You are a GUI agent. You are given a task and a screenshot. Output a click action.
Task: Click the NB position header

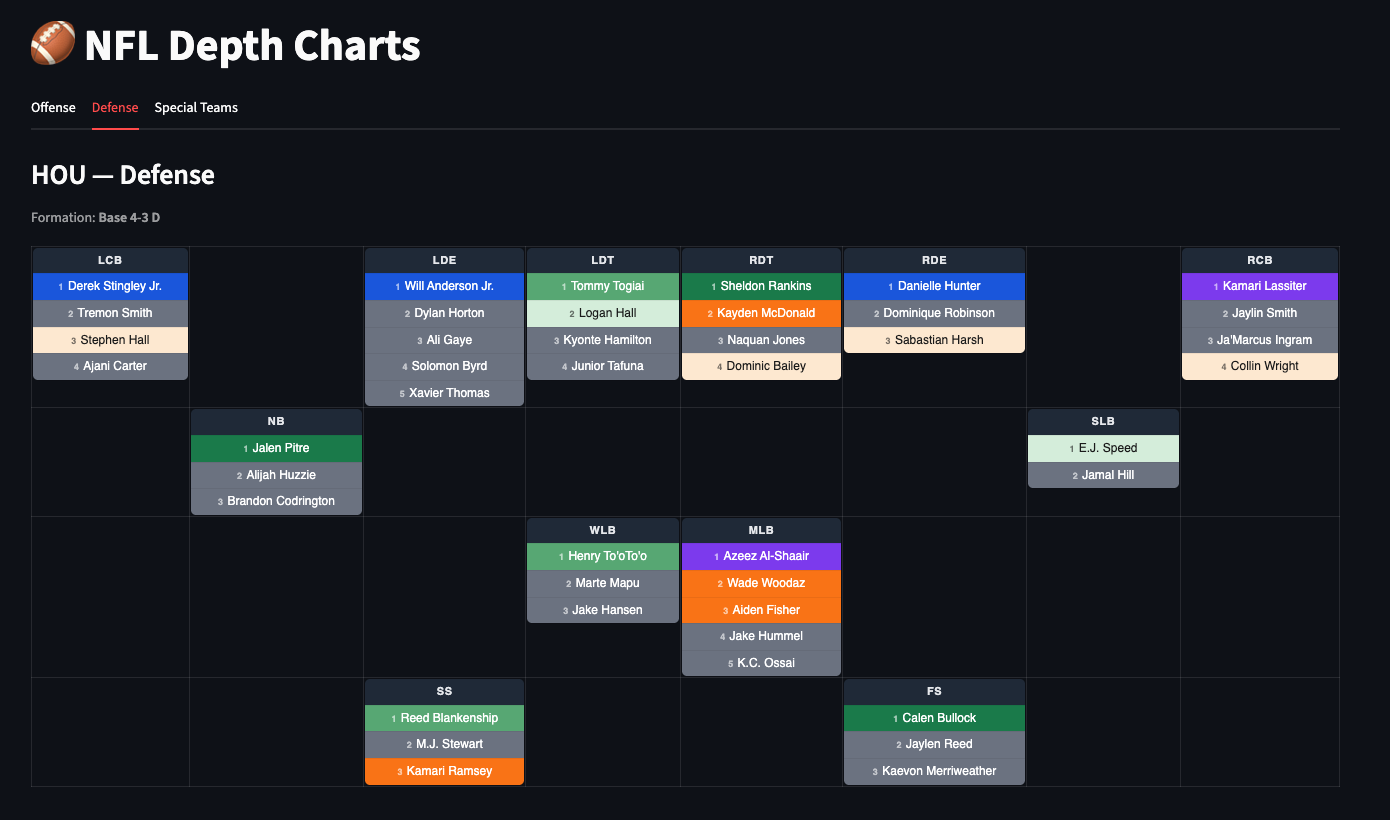point(276,421)
